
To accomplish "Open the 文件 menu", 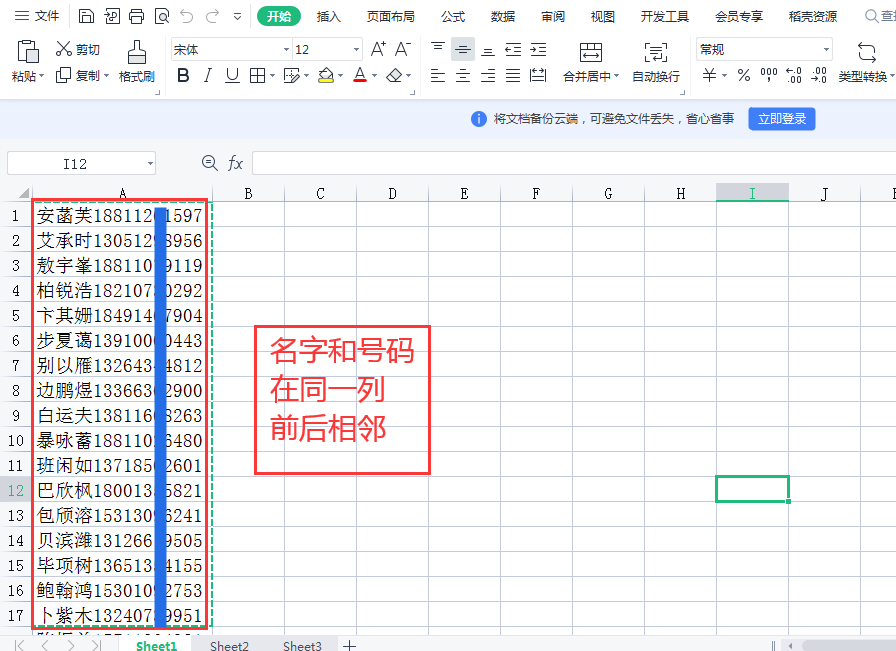I will (x=37, y=16).
